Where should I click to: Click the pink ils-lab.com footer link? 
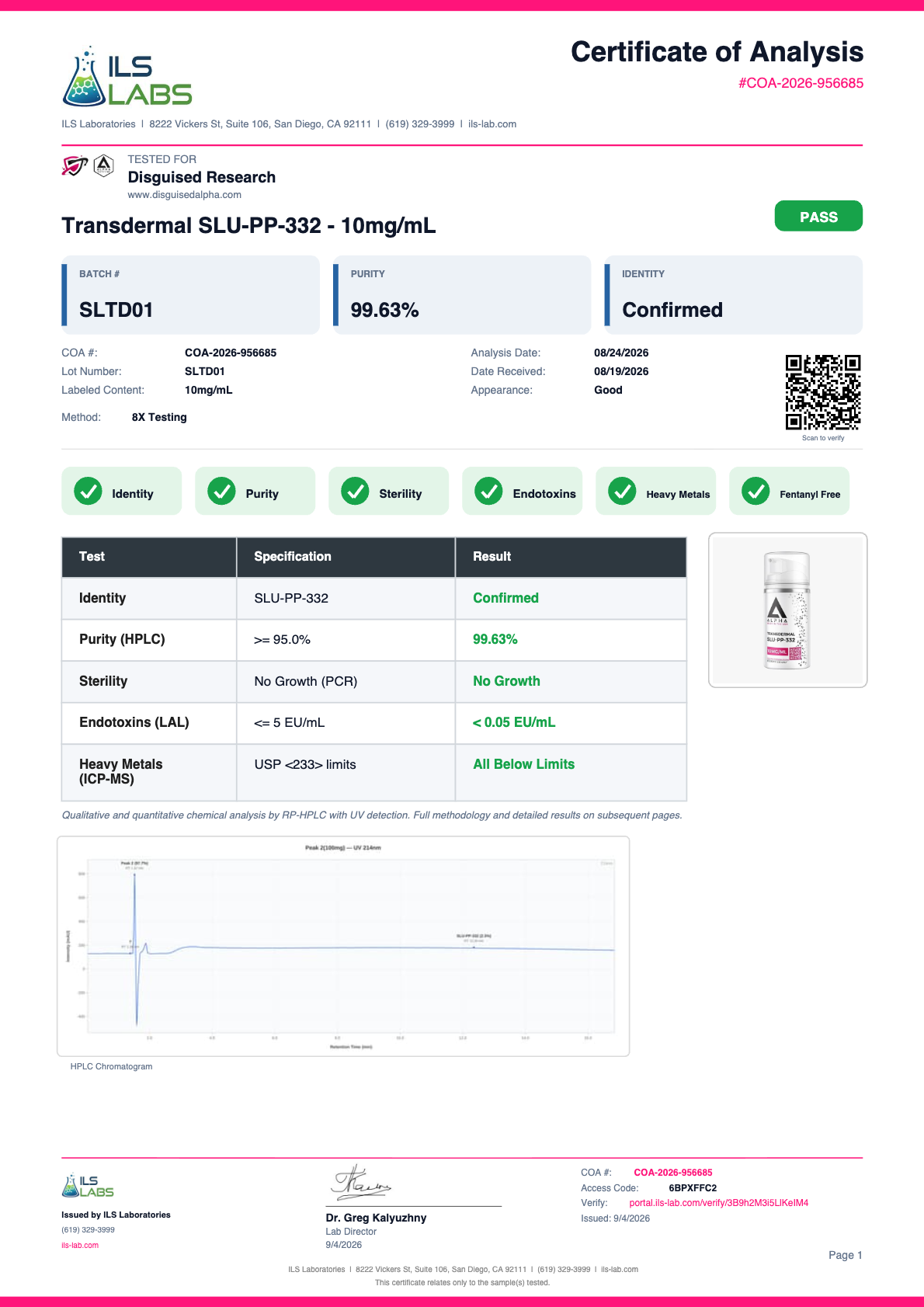80,1246
